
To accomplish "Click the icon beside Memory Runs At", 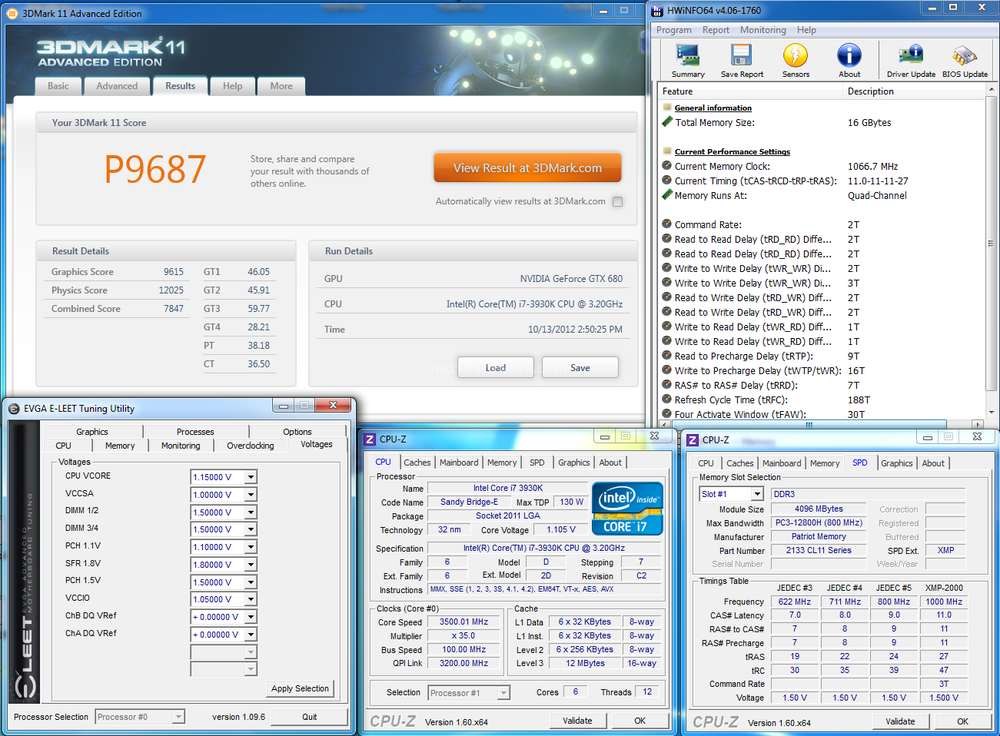I will (667, 195).
